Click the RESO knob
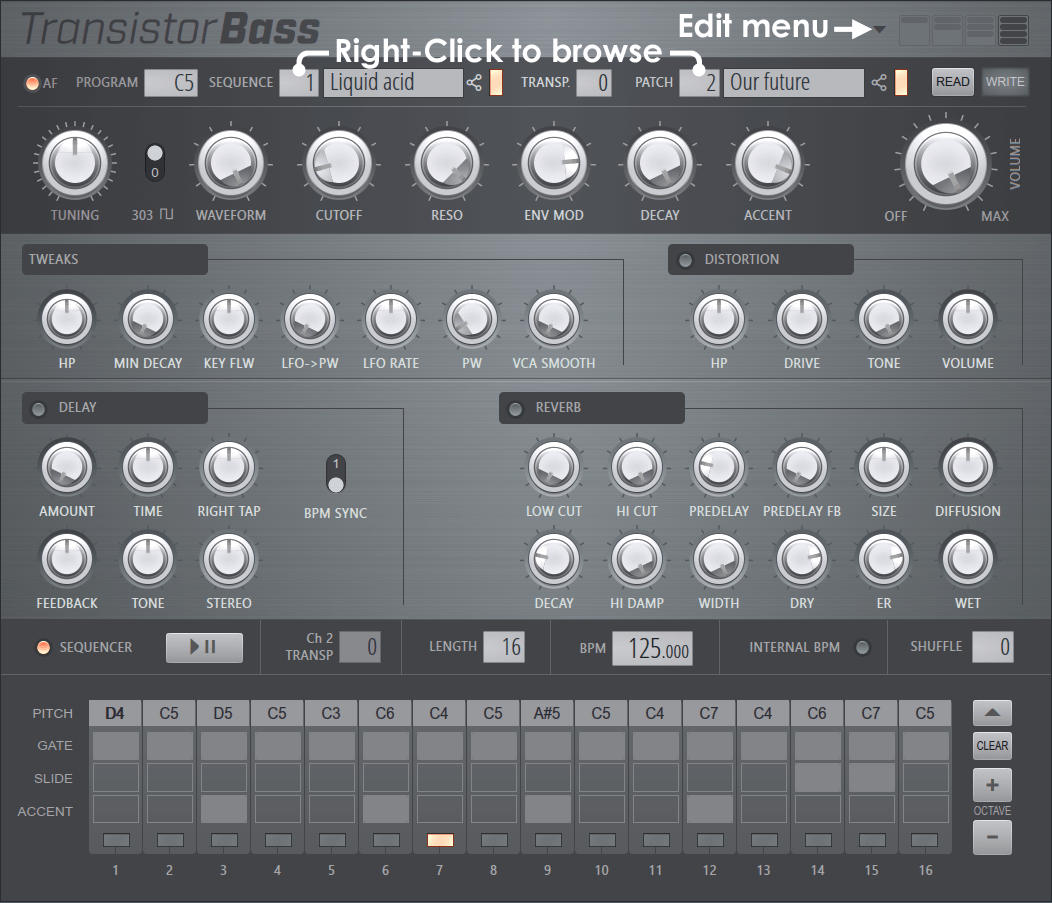This screenshot has width=1052, height=903. [x=446, y=163]
